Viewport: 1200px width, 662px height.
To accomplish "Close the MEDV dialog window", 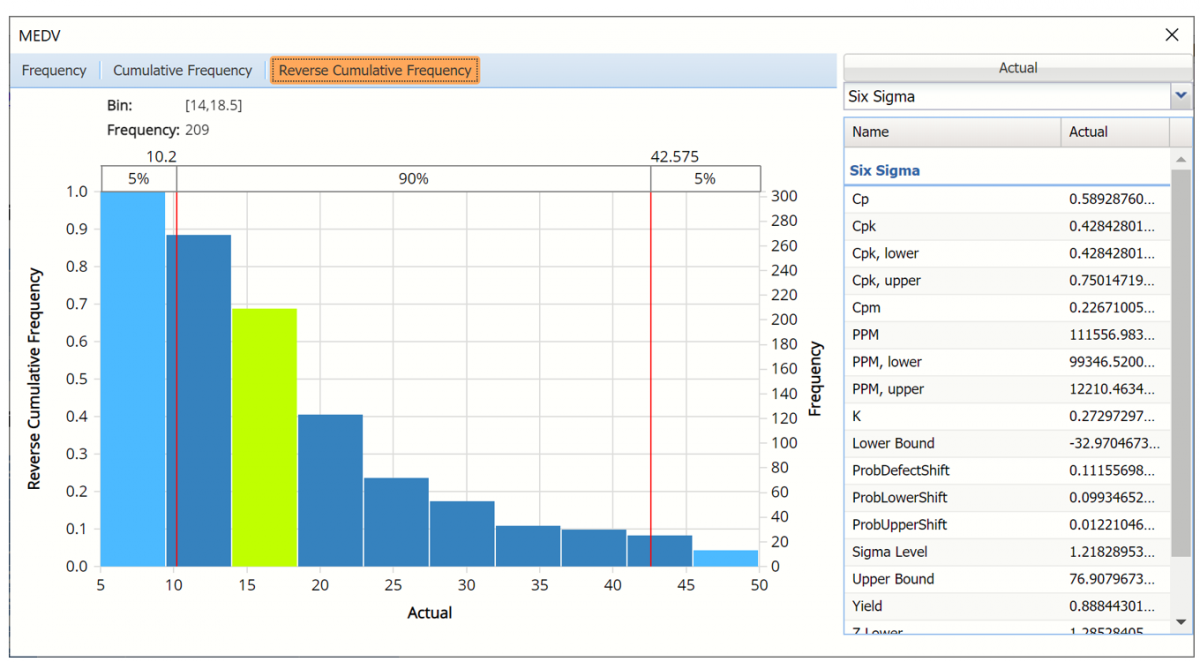I will 1172,35.
